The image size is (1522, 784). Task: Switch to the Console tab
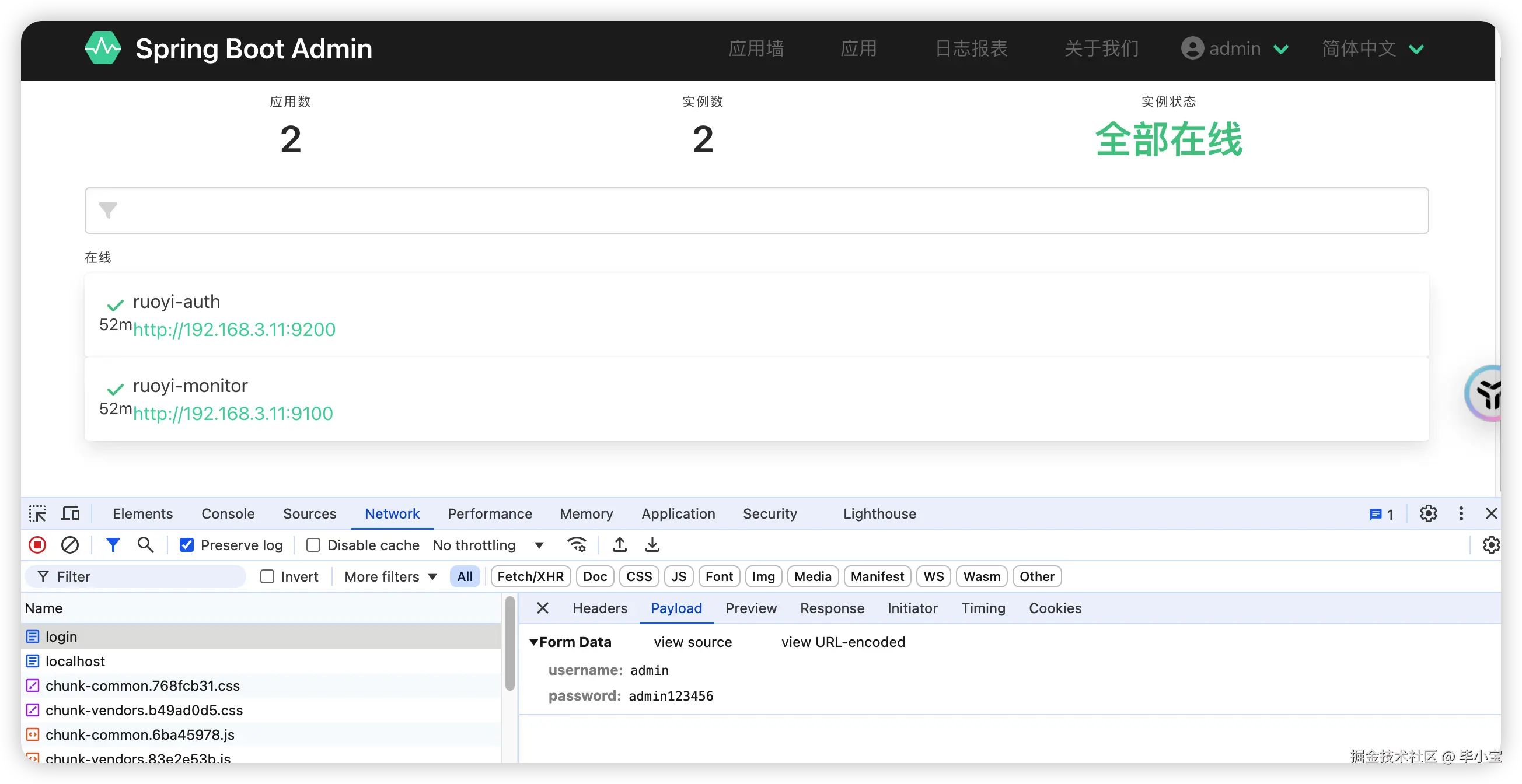228,513
